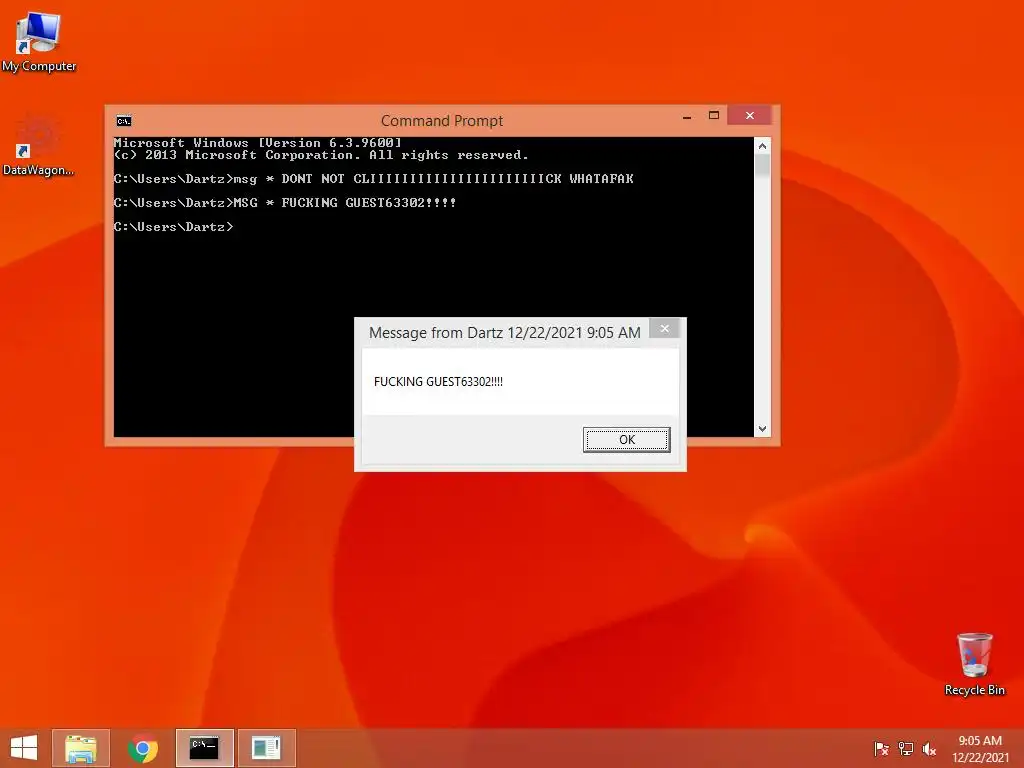Open the My Computer desktop icon
The height and width of the screenshot is (768, 1024).
pos(39,41)
